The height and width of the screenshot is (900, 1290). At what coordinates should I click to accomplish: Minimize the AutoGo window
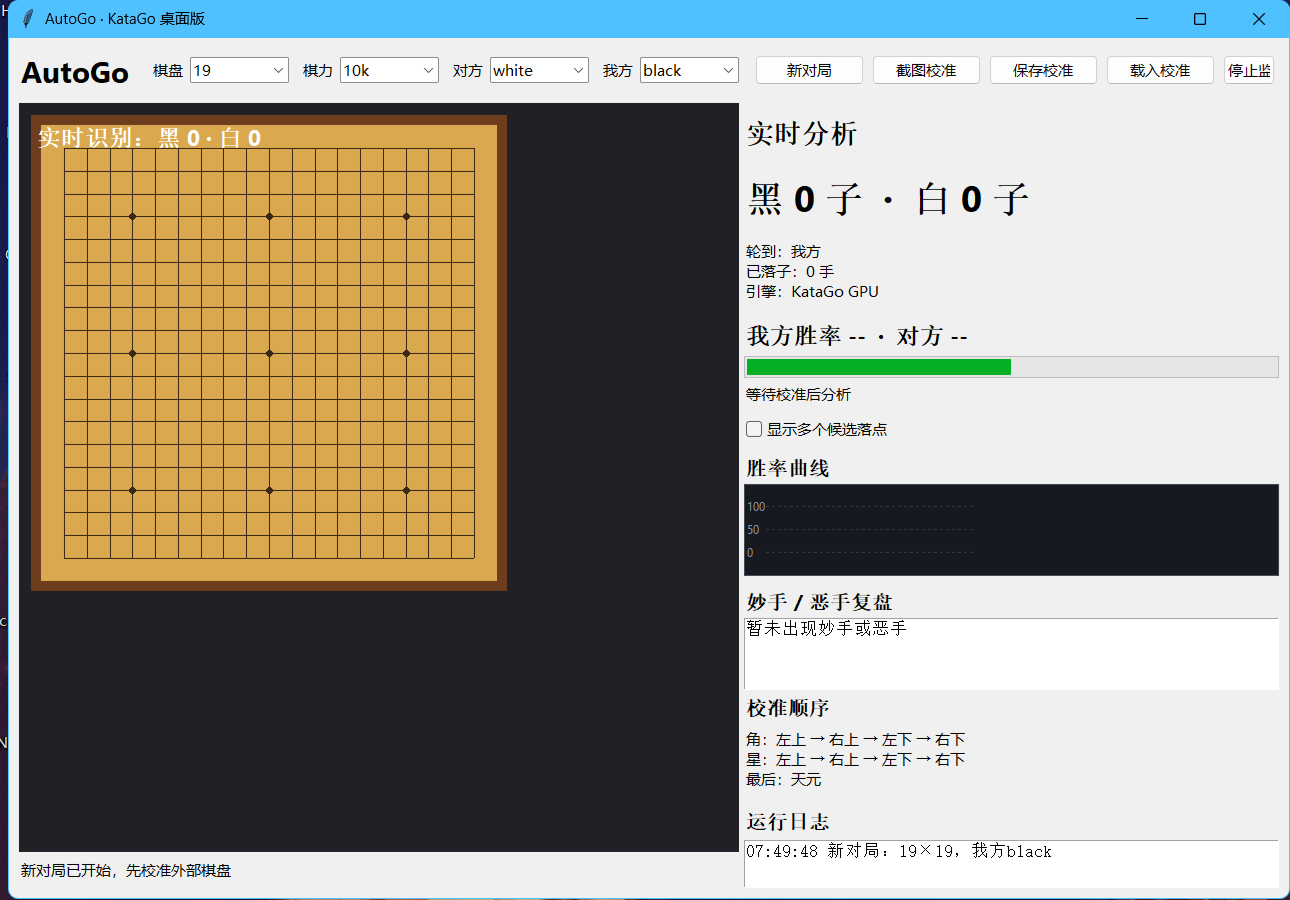pos(1141,19)
